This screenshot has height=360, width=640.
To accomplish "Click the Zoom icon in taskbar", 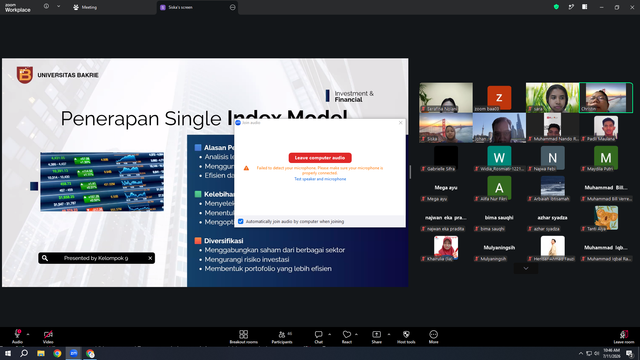I will coord(74,353).
